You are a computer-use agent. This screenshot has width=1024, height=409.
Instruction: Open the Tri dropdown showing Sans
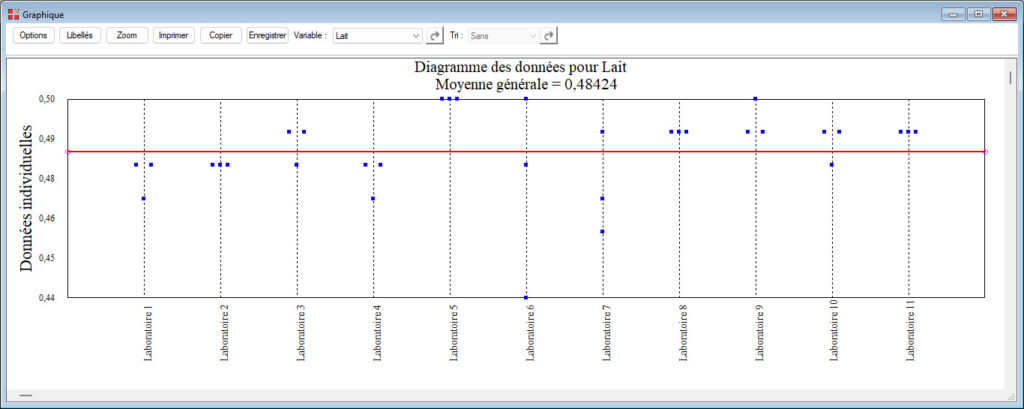coord(504,36)
